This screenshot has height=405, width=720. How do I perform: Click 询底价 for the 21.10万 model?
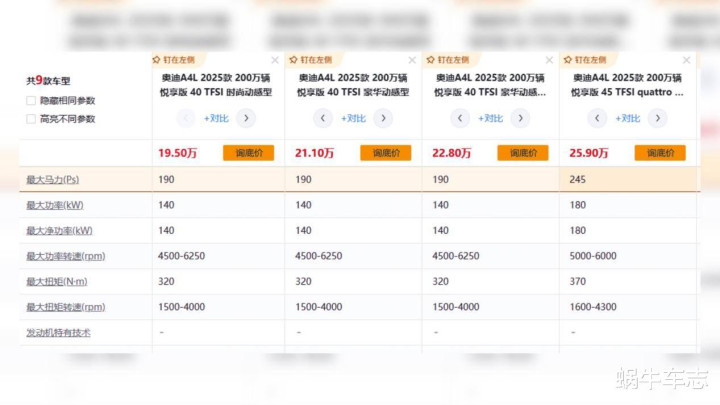(386, 153)
